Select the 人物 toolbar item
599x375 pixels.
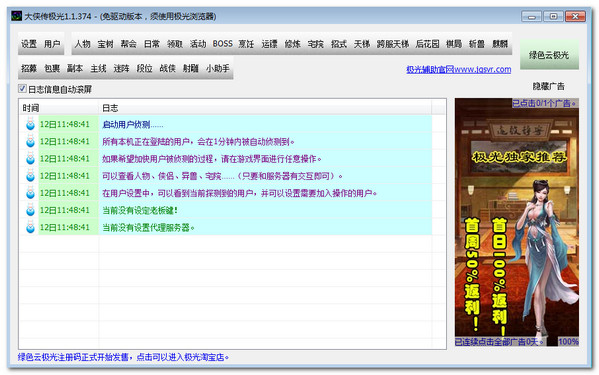[x=82, y=44]
